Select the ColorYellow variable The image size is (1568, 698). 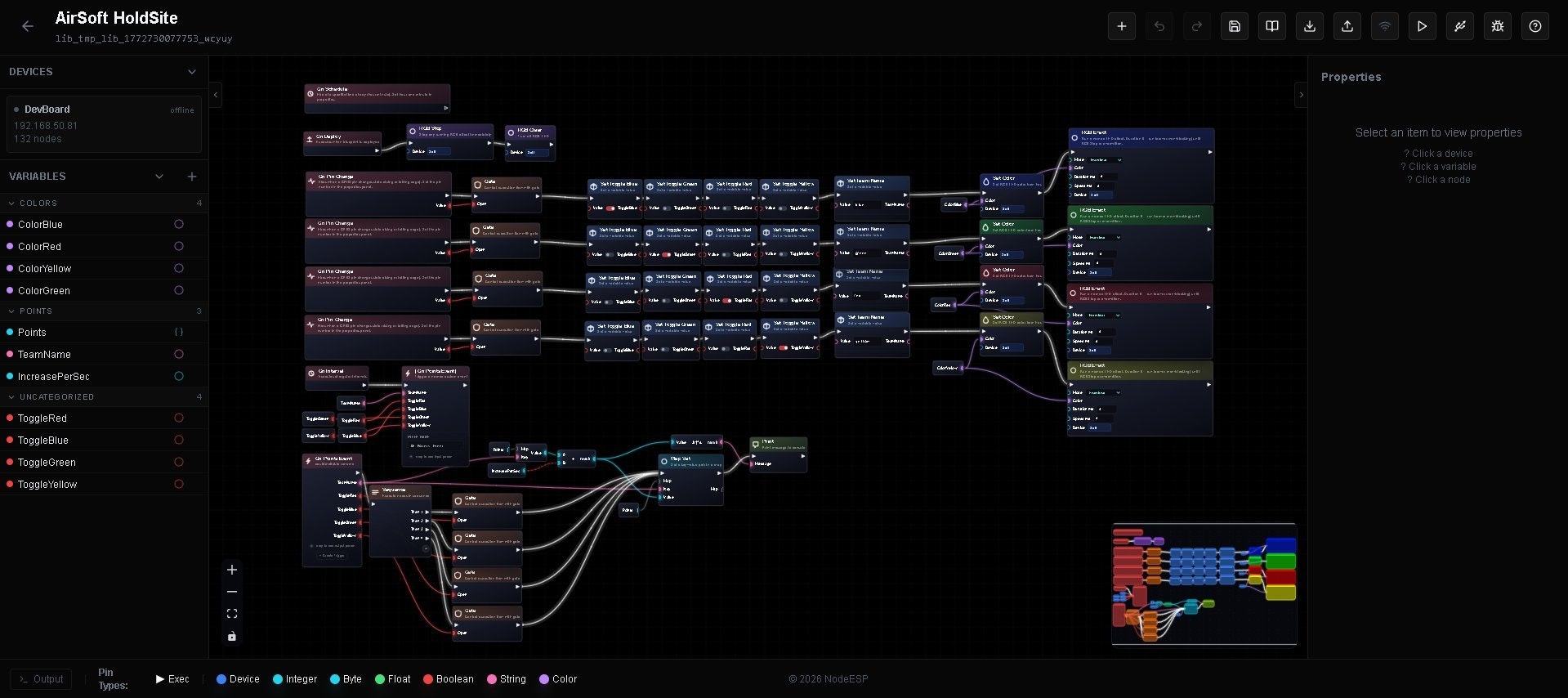104,268
